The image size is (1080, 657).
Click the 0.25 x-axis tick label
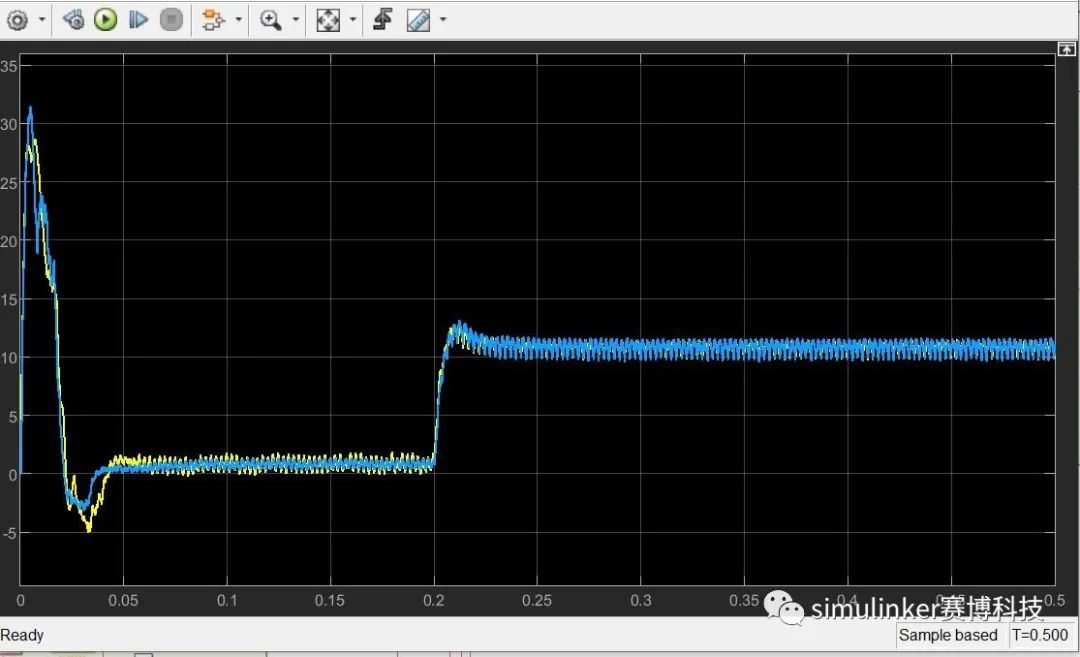537,601
